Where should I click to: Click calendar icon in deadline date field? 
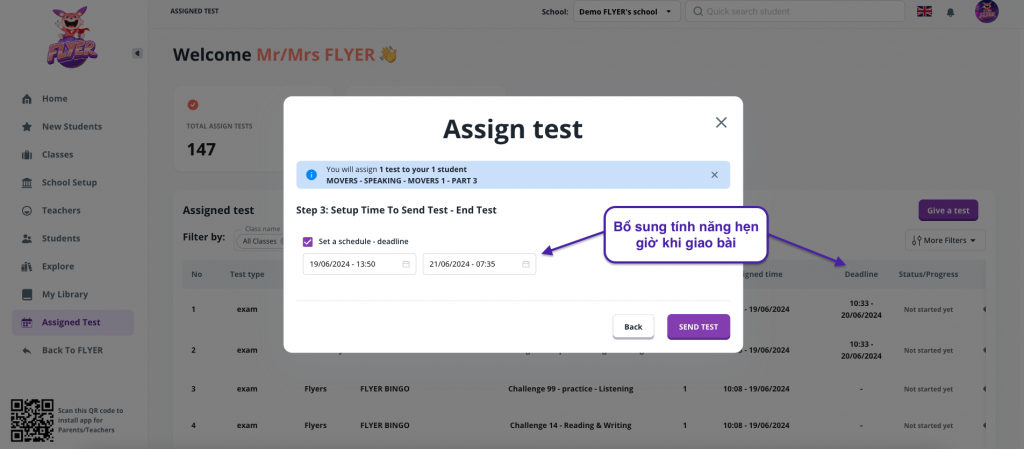[526, 264]
